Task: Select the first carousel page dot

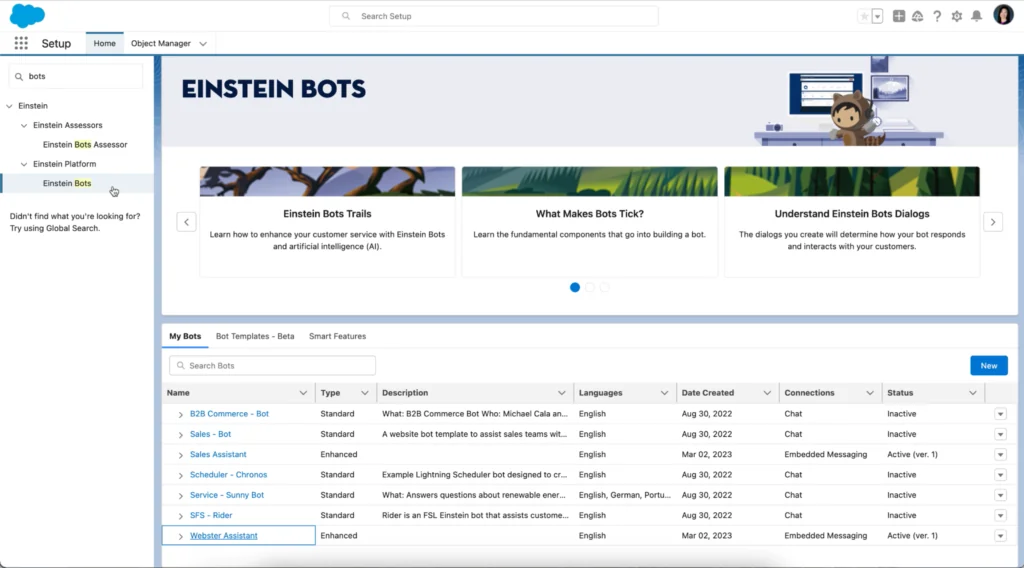Action: [x=575, y=287]
